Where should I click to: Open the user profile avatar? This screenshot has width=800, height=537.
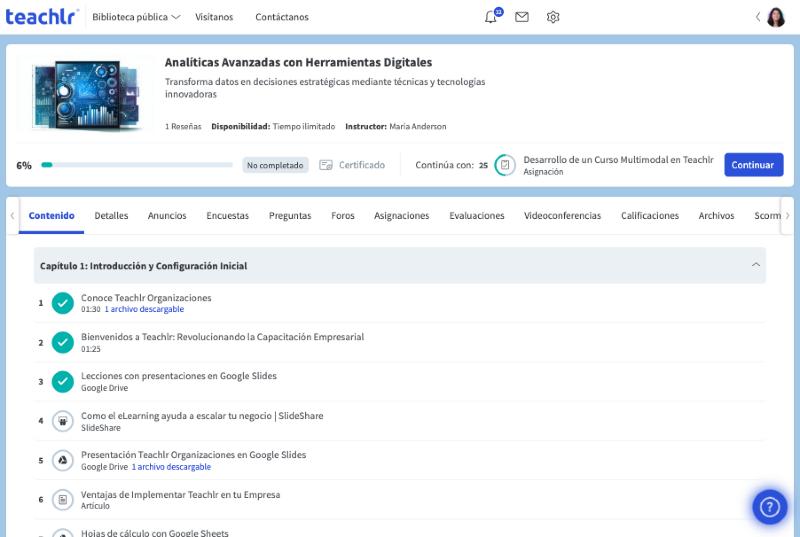pyautogui.click(x=776, y=17)
